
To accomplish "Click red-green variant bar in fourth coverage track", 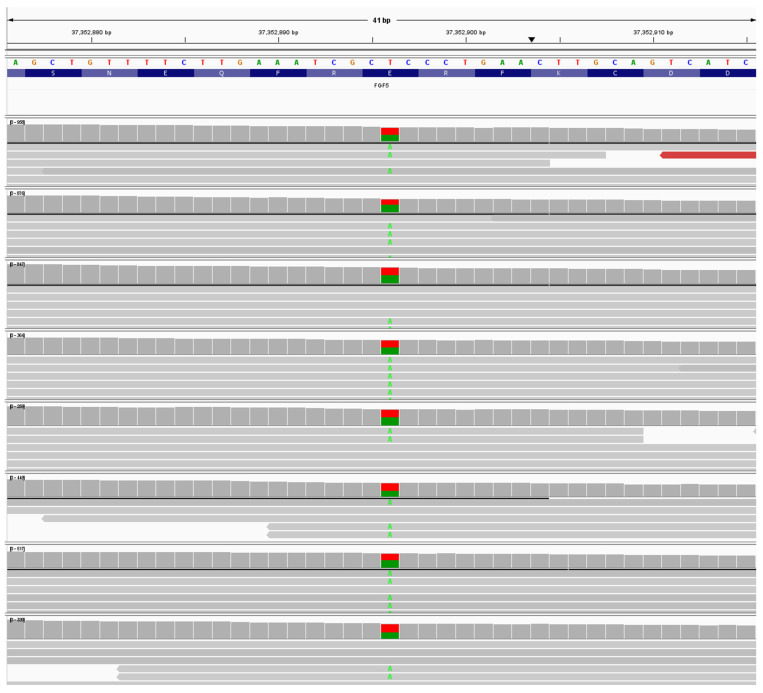I will (390, 347).
